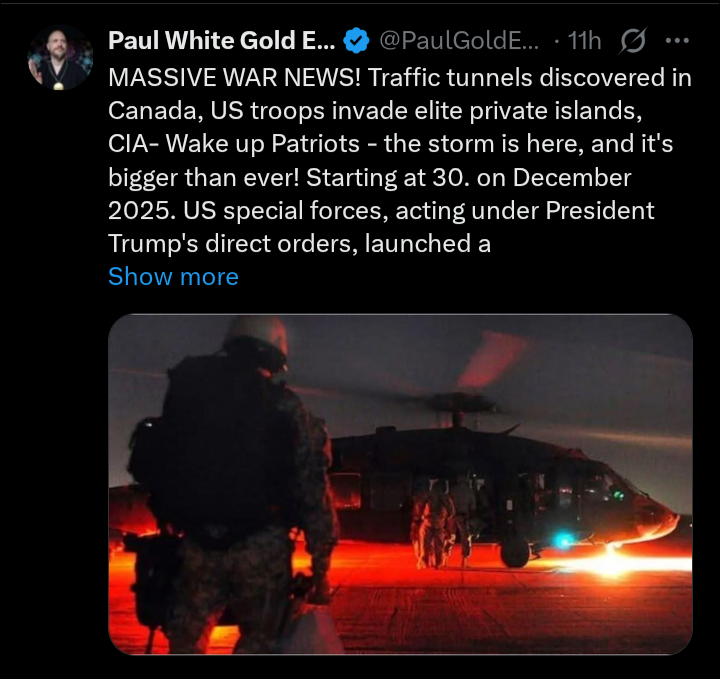Click 'Trump's direct orders' tweet line
Image resolution: width=720 pixels, height=679 pixels.
tap(233, 243)
